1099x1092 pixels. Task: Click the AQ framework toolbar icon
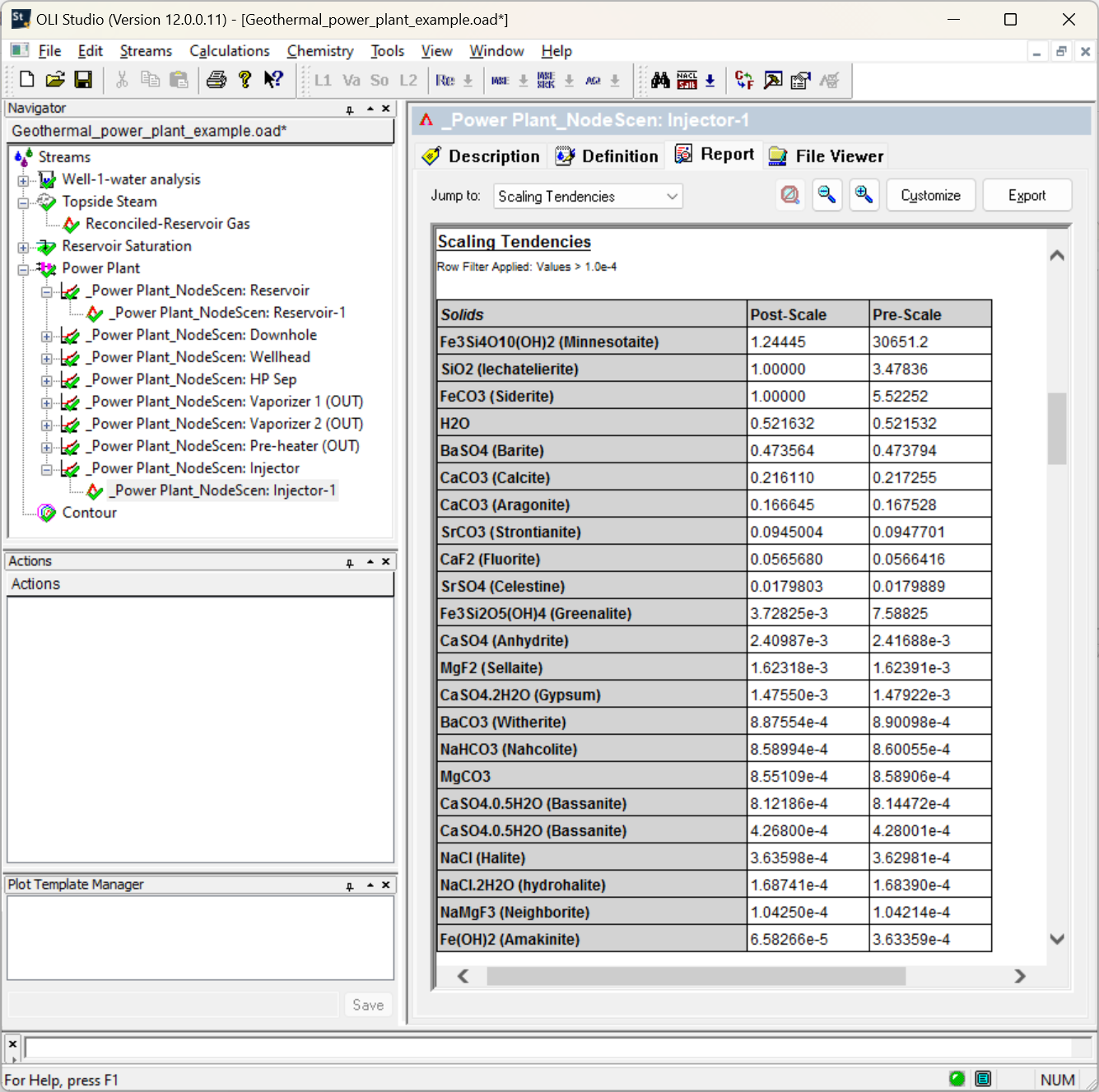point(593,80)
